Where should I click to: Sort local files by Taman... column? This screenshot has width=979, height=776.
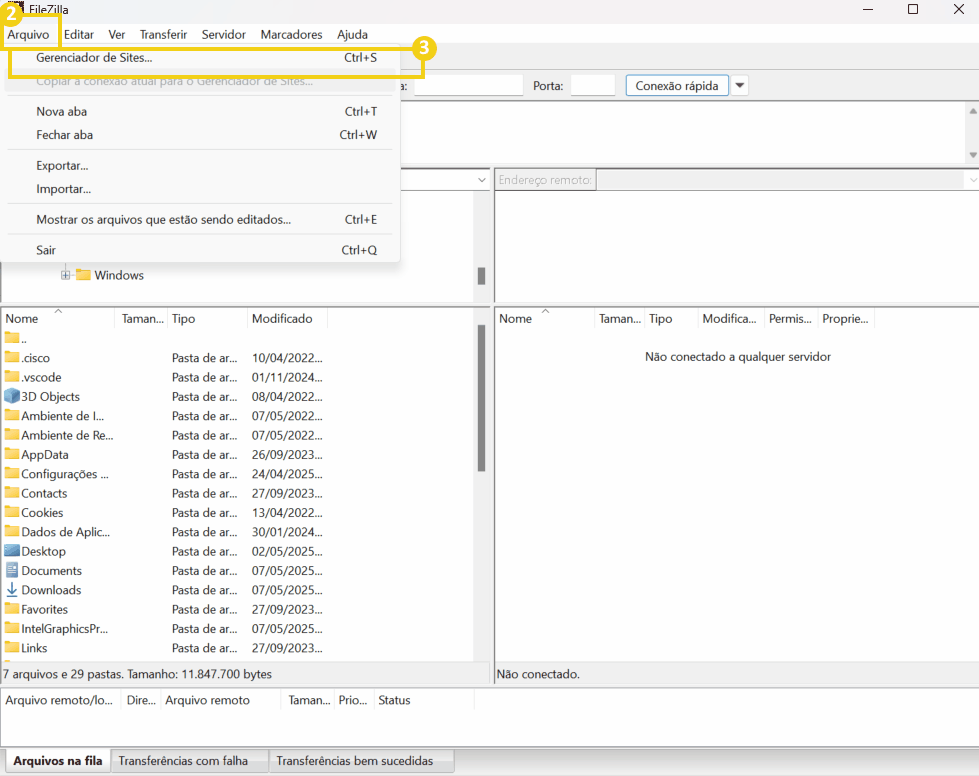(142, 318)
